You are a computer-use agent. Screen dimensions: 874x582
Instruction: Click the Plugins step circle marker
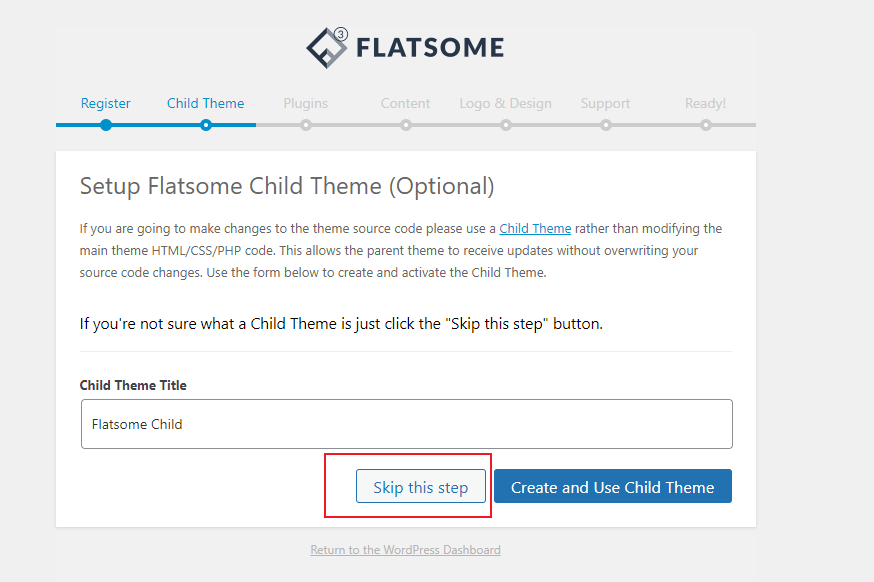pos(306,125)
